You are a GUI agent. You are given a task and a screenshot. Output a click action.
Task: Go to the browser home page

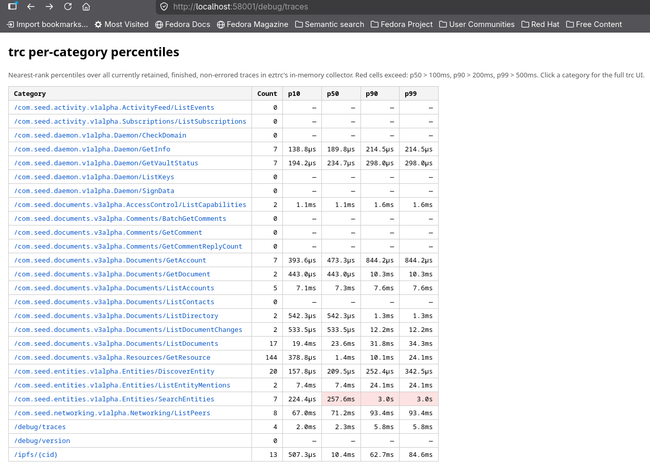click(x=85, y=6)
